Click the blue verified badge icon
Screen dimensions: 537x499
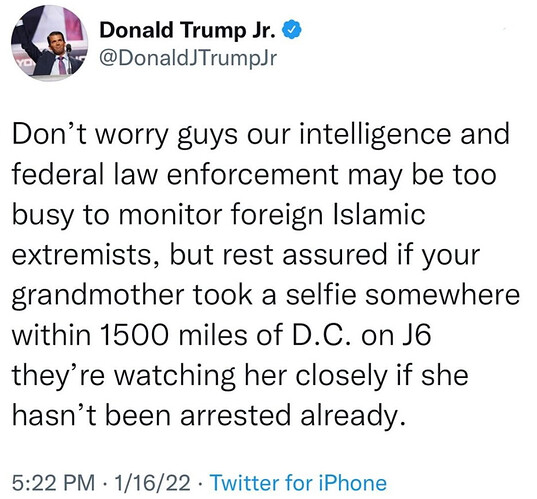click(291, 30)
